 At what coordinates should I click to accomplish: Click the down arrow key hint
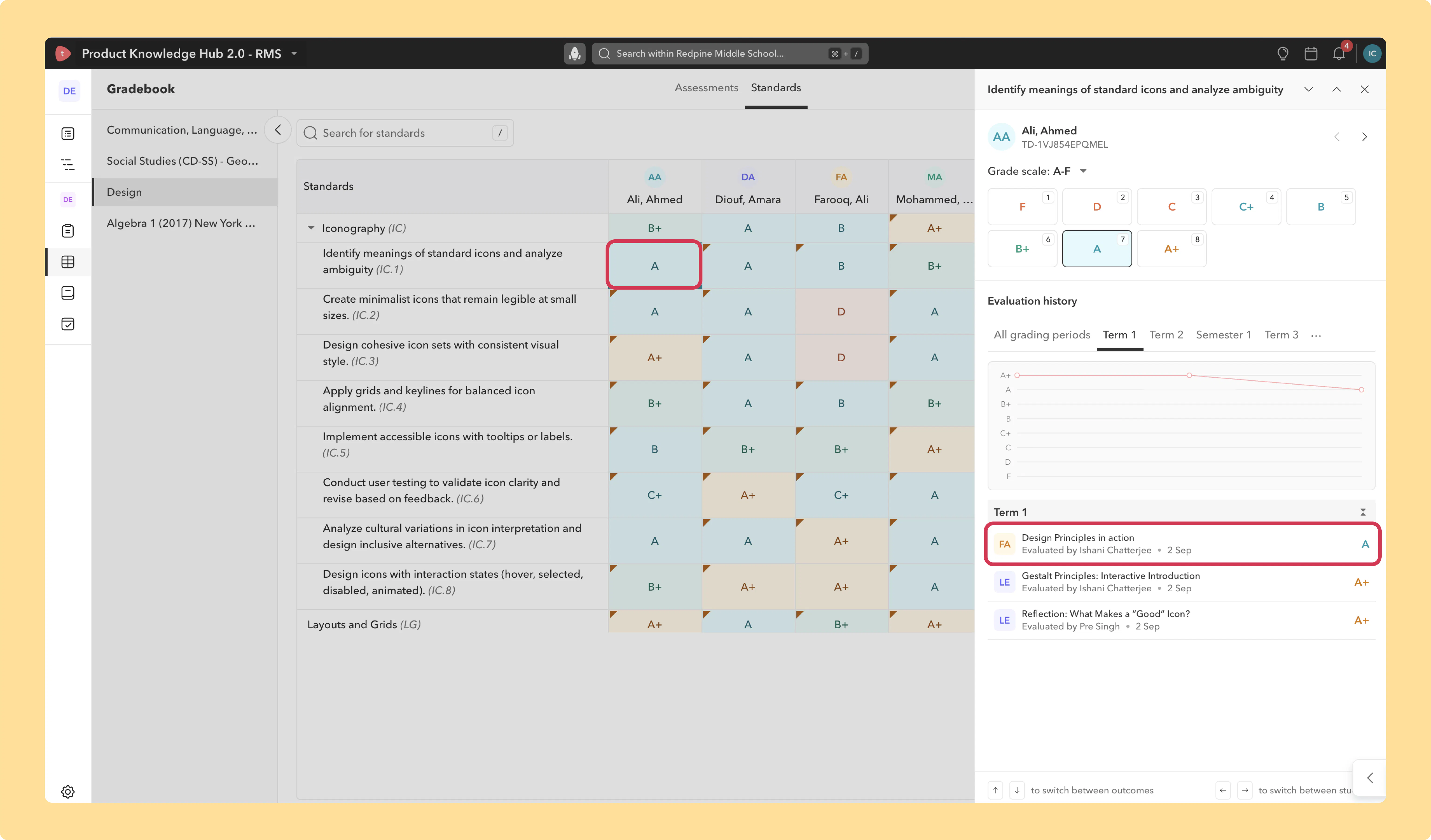click(x=1017, y=790)
